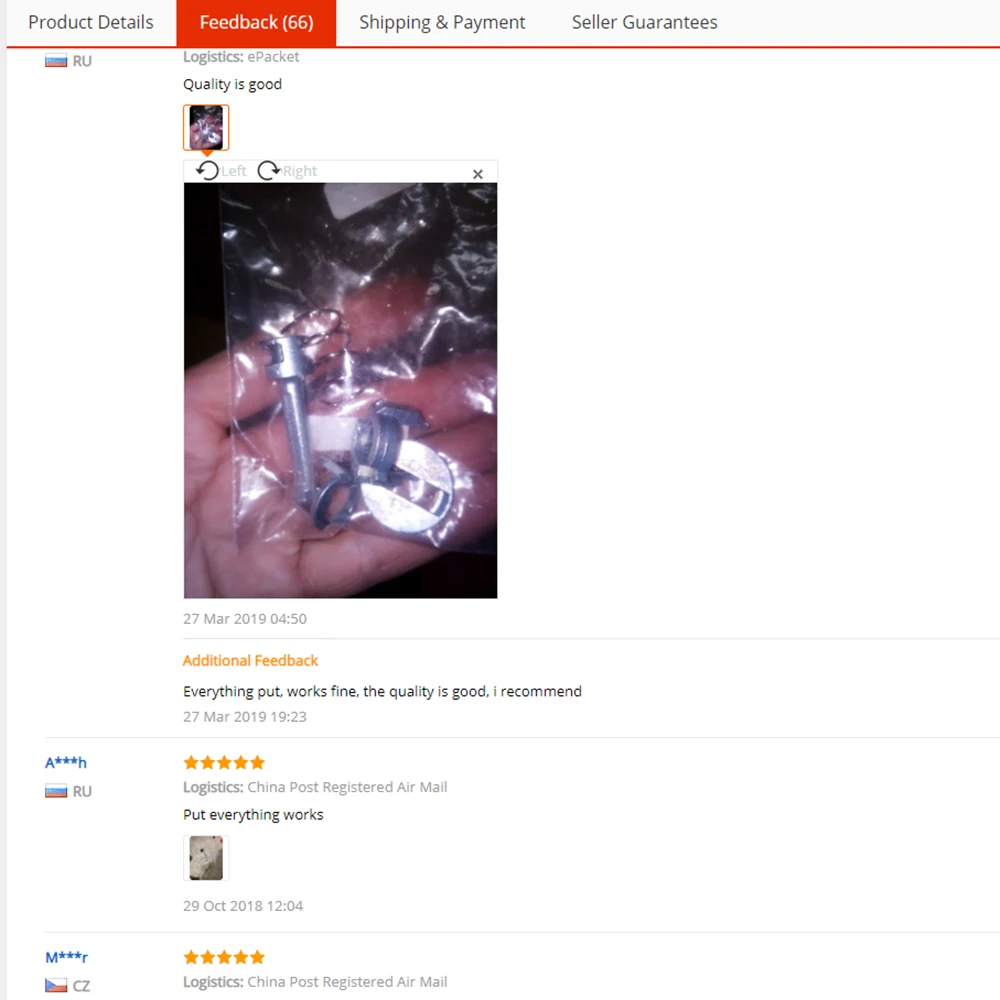Open the Product Details tab
Screen dimensions: 1000x1000
pos(91,22)
